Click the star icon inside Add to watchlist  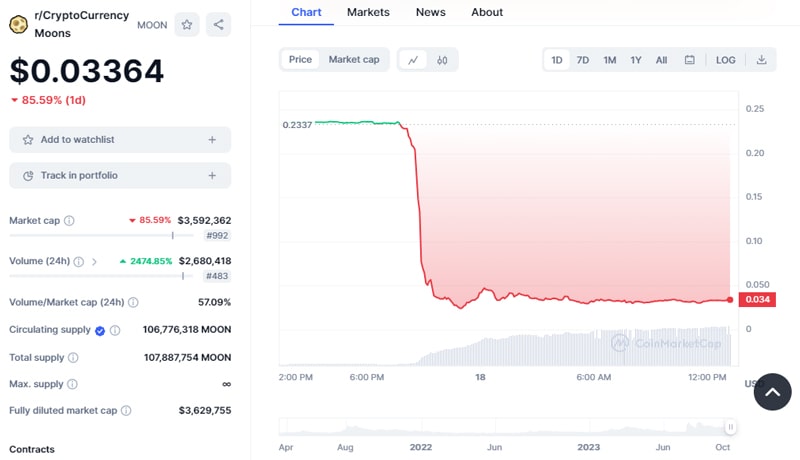(x=28, y=140)
